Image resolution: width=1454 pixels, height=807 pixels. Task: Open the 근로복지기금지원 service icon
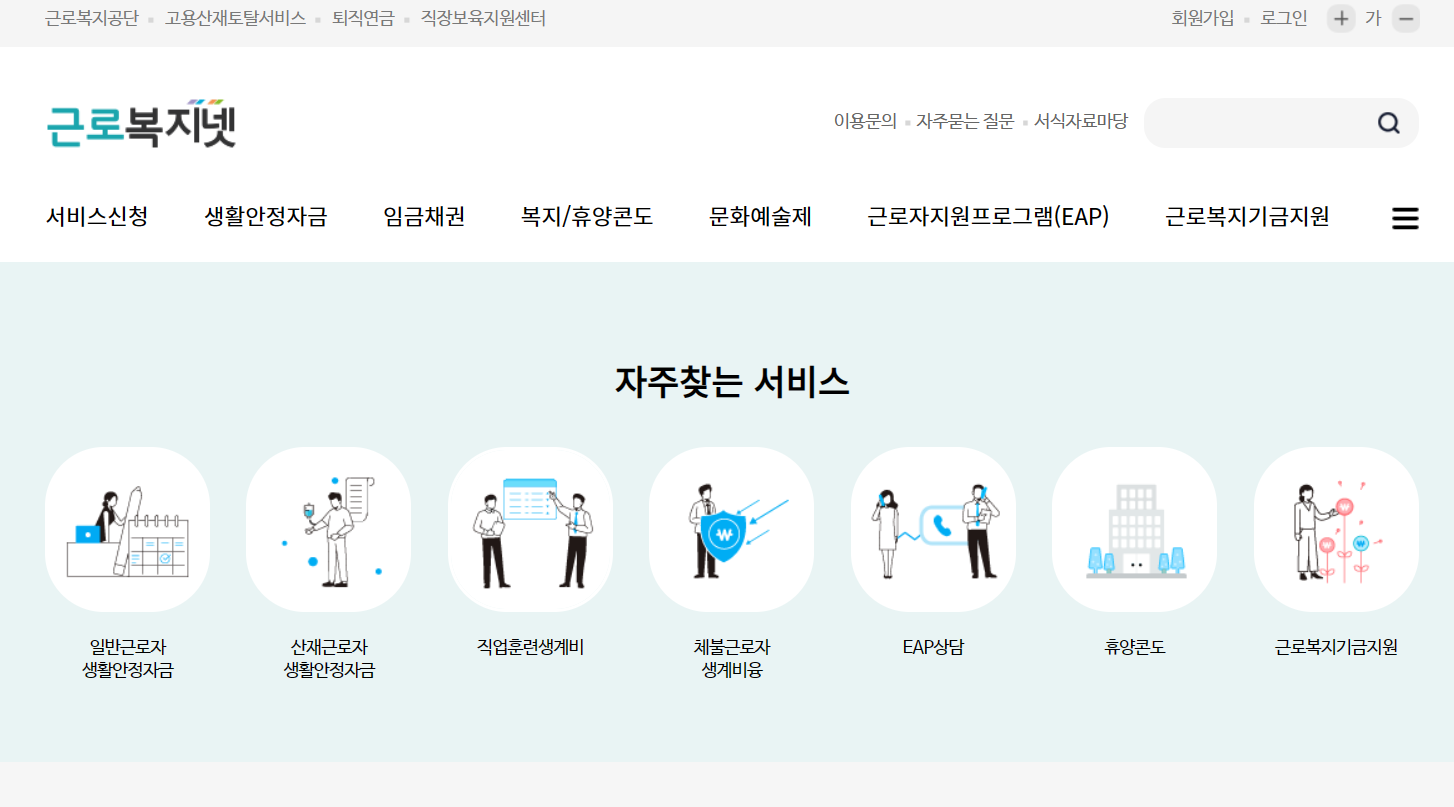(x=1336, y=529)
